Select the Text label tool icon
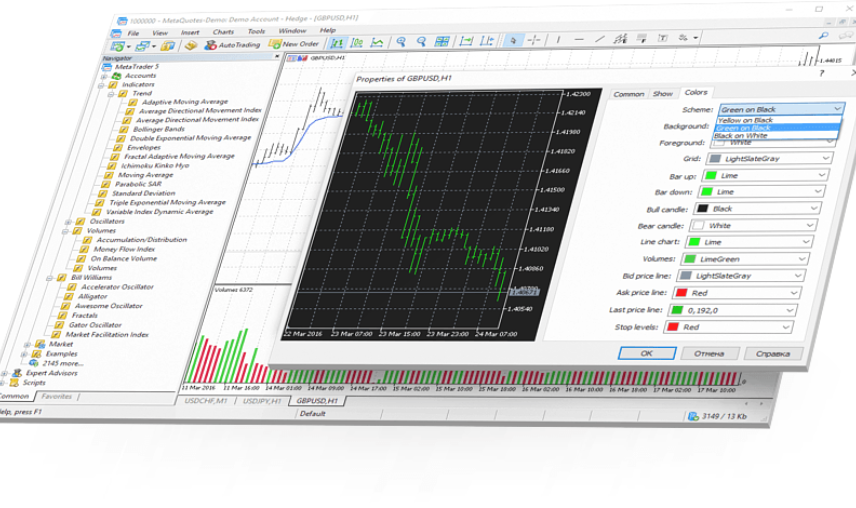 pos(662,38)
